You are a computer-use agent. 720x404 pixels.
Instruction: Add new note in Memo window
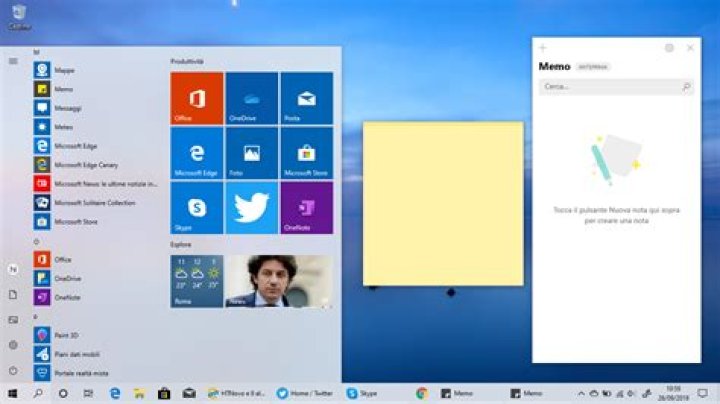tap(543, 48)
